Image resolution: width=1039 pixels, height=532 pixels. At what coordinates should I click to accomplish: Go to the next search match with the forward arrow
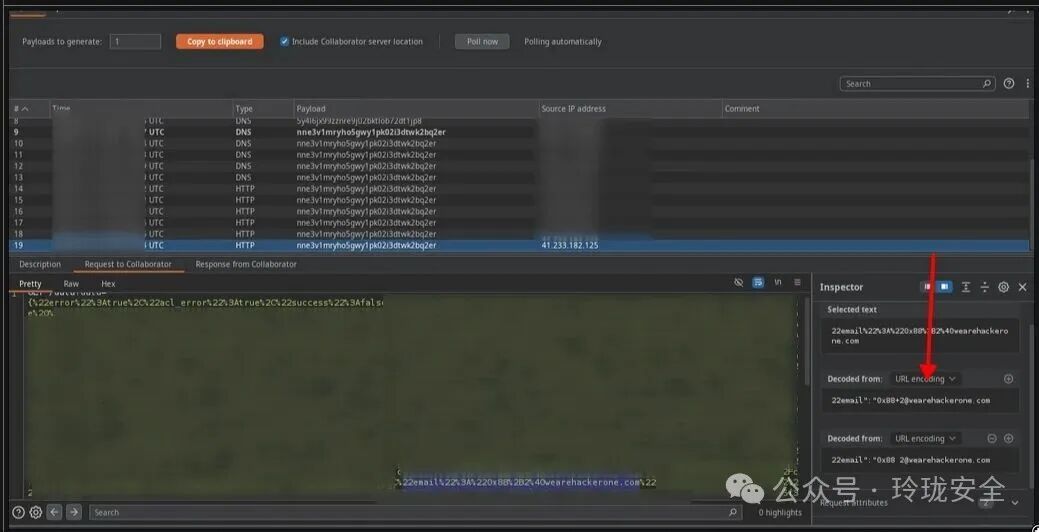[x=74, y=512]
